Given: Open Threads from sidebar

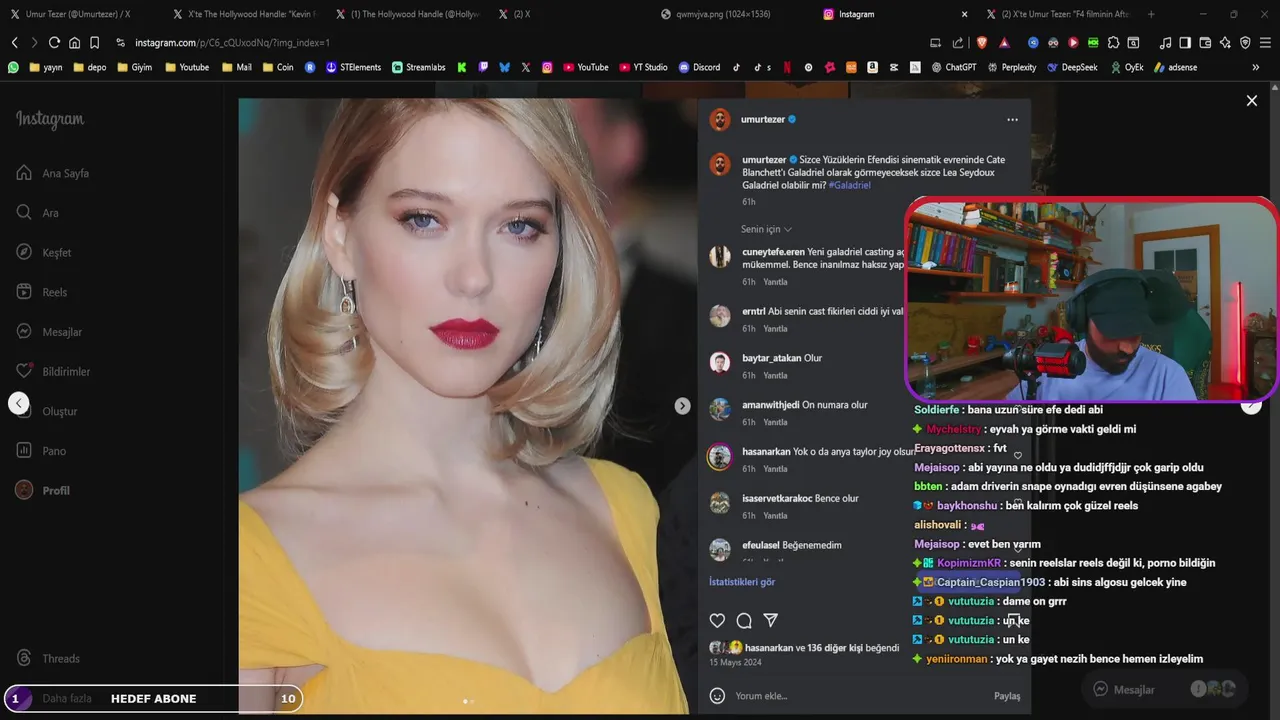Looking at the screenshot, I should (48, 658).
